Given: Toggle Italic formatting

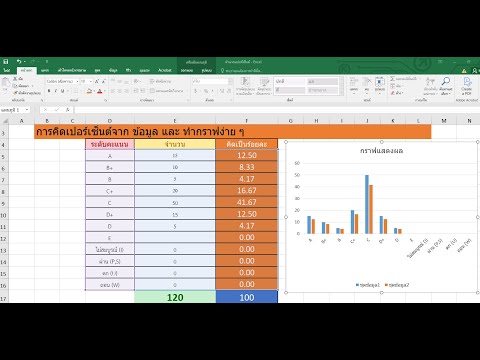Looking at the screenshot, I should coord(55,91).
